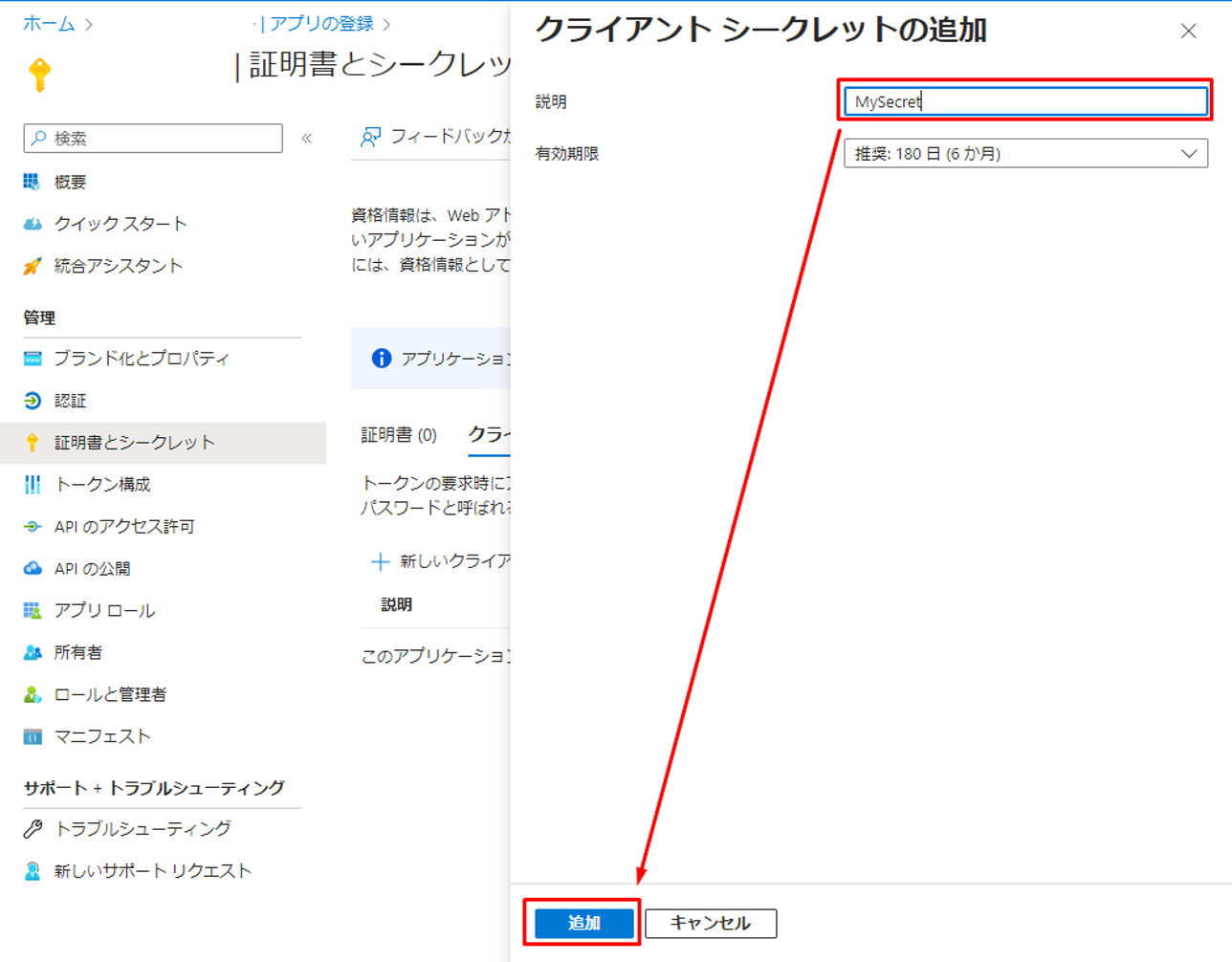This screenshot has height=962, width=1232.
Task: Click the 認証 authentication icon
Action: [x=33, y=401]
